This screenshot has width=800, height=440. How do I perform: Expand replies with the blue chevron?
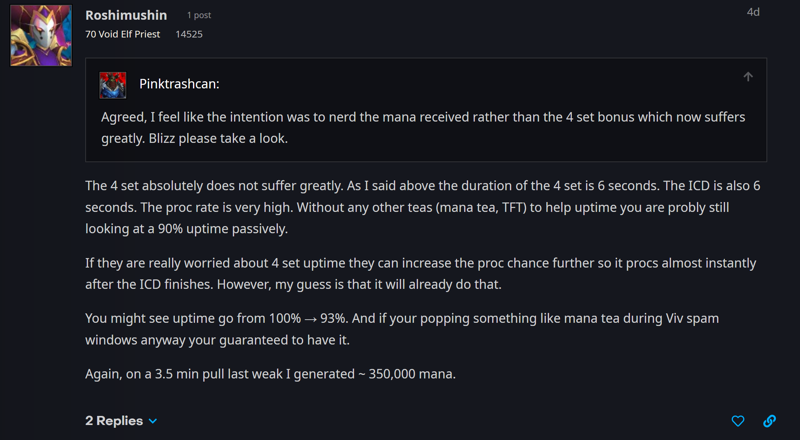click(x=153, y=421)
